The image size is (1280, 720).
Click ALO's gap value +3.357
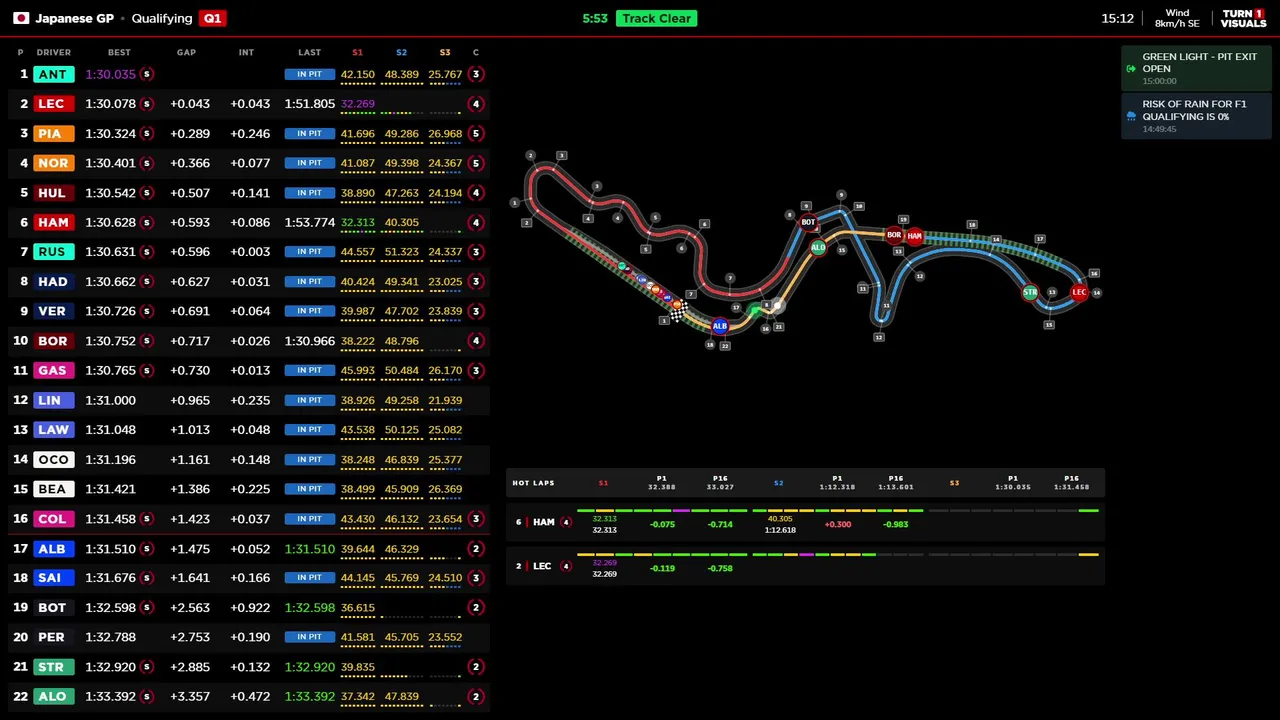point(190,696)
